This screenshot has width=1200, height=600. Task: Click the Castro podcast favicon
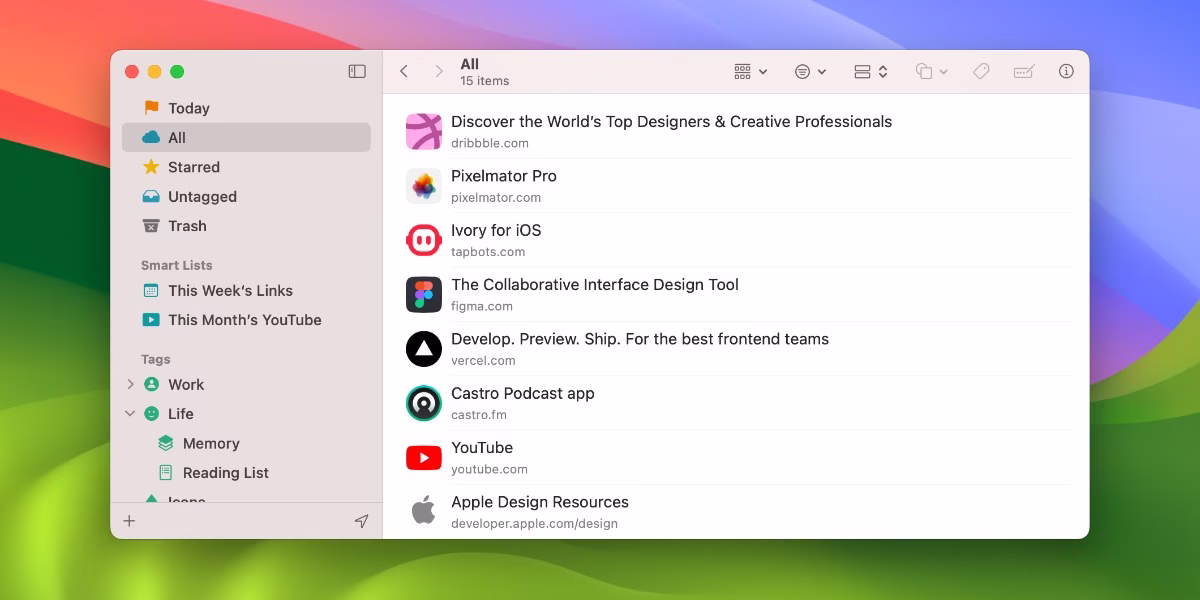point(424,403)
